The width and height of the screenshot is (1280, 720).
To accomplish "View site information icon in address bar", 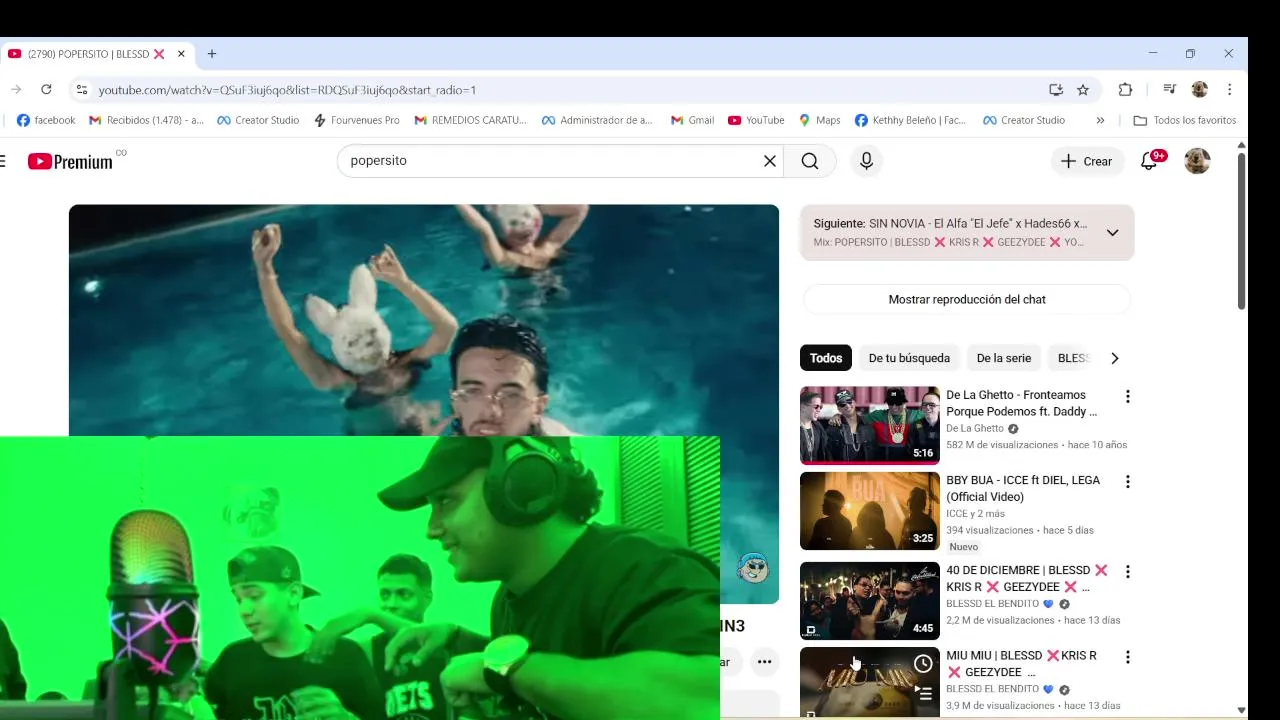I will (82, 90).
